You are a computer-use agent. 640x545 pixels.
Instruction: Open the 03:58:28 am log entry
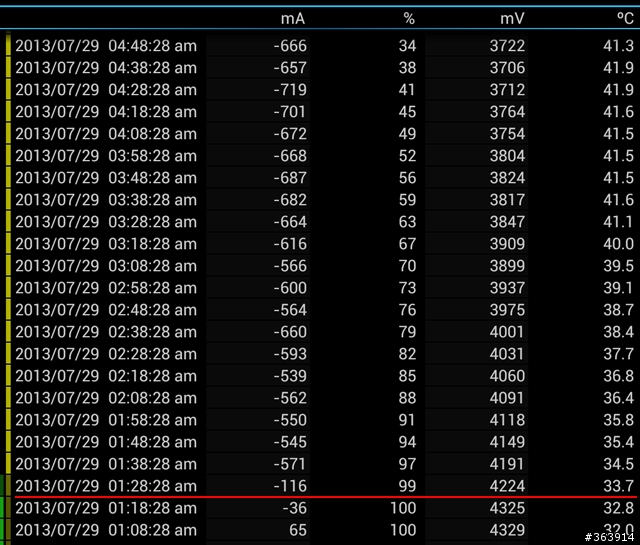[x=320, y=156]
